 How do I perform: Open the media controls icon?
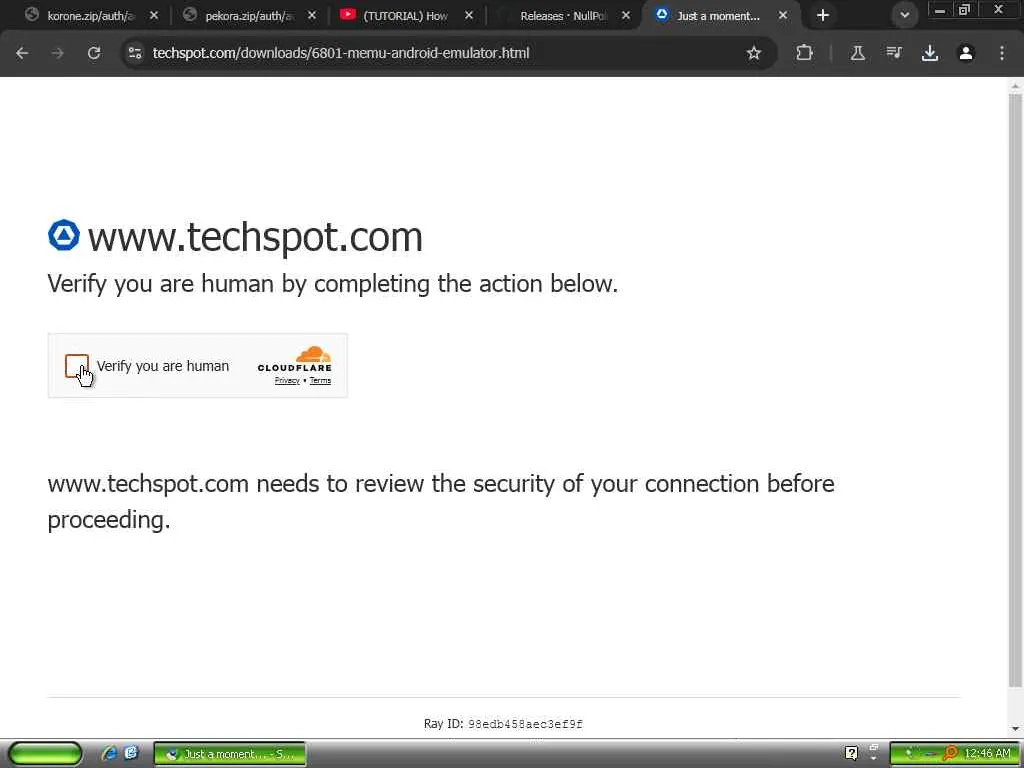pos(894,54)
